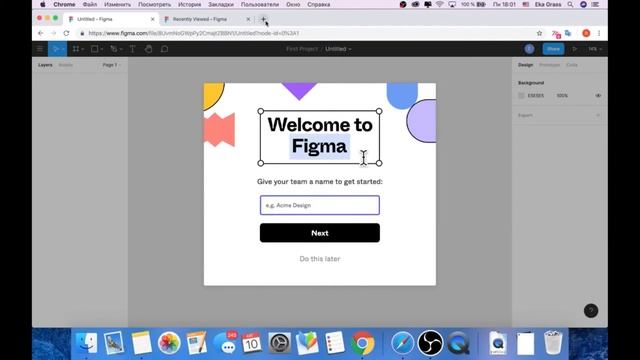Click the Share button
The width and height of the screenshot is (640, 360).
click(553, 49)
